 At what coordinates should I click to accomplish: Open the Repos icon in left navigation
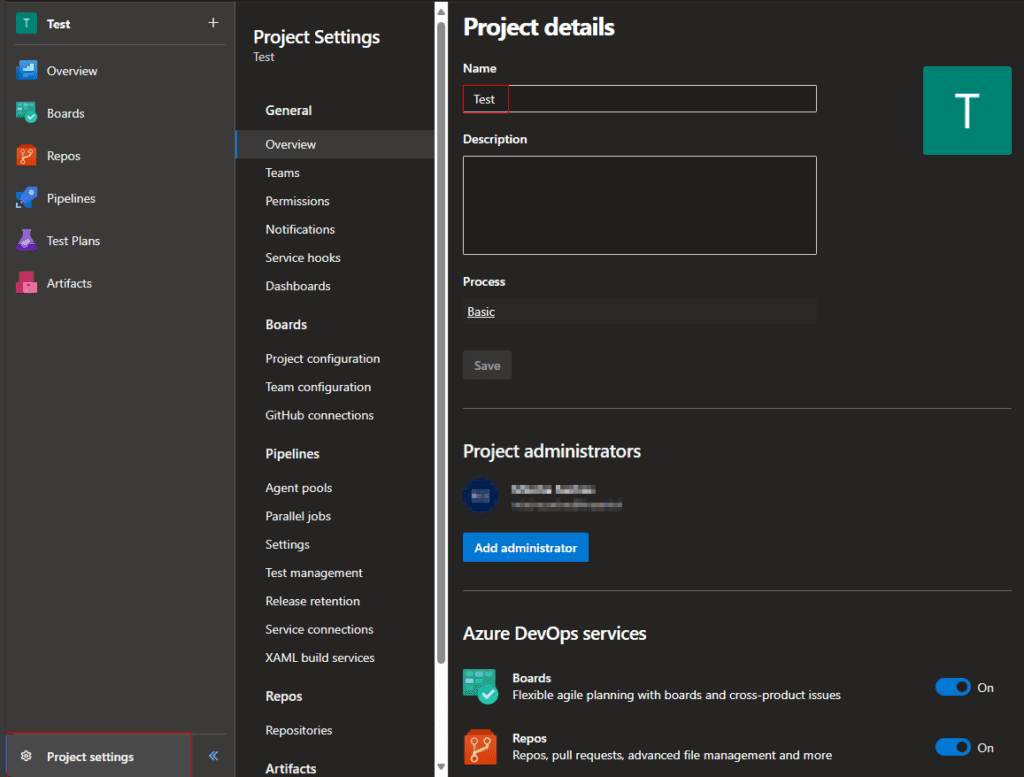click(27, 156)
